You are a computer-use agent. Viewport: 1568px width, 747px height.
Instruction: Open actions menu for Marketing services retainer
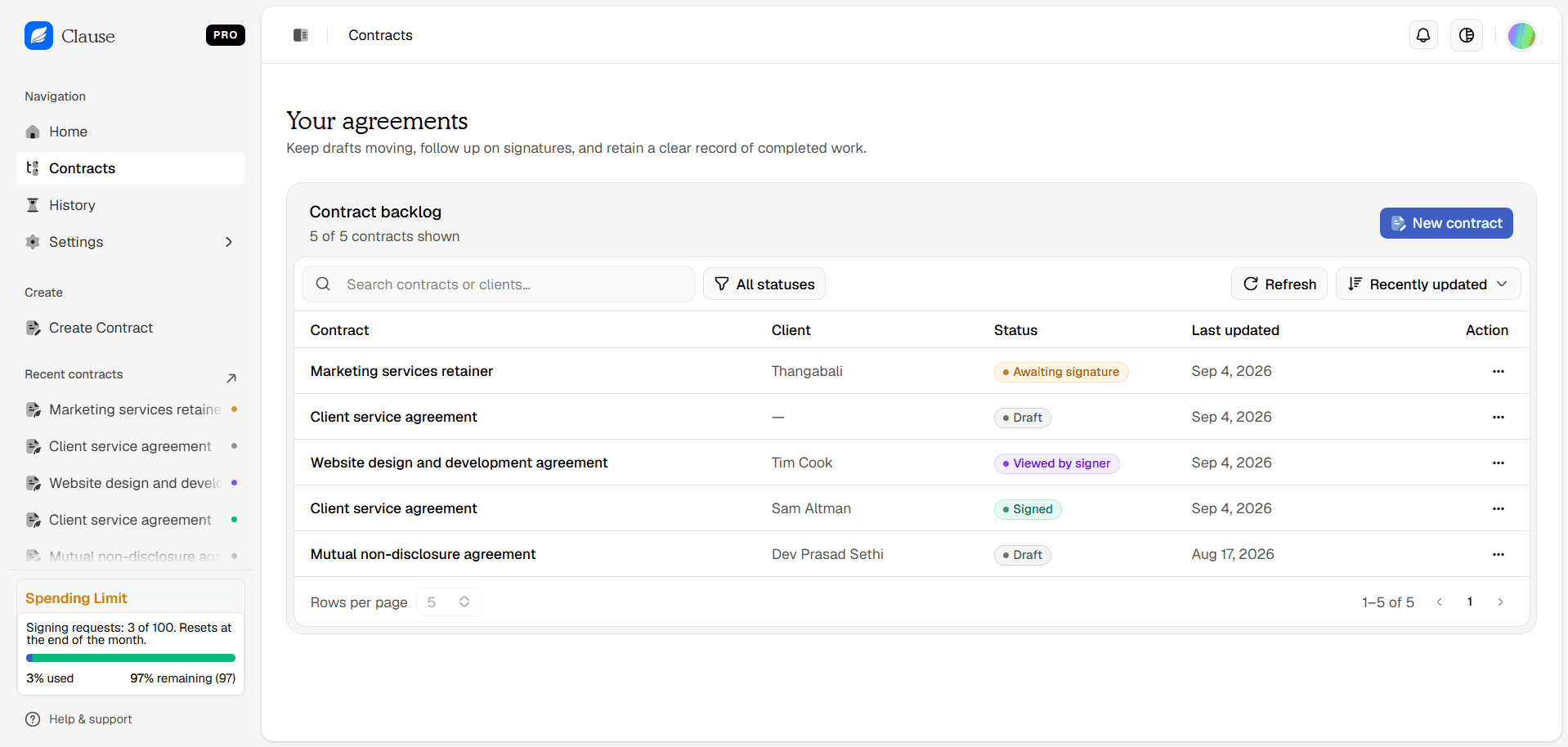(1498, 371)
